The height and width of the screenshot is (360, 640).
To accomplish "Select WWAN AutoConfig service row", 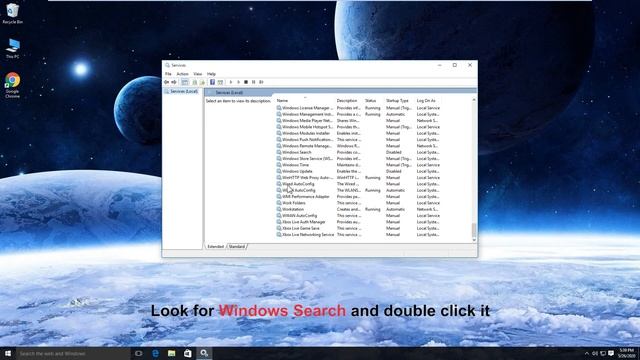I will (358, 216).
